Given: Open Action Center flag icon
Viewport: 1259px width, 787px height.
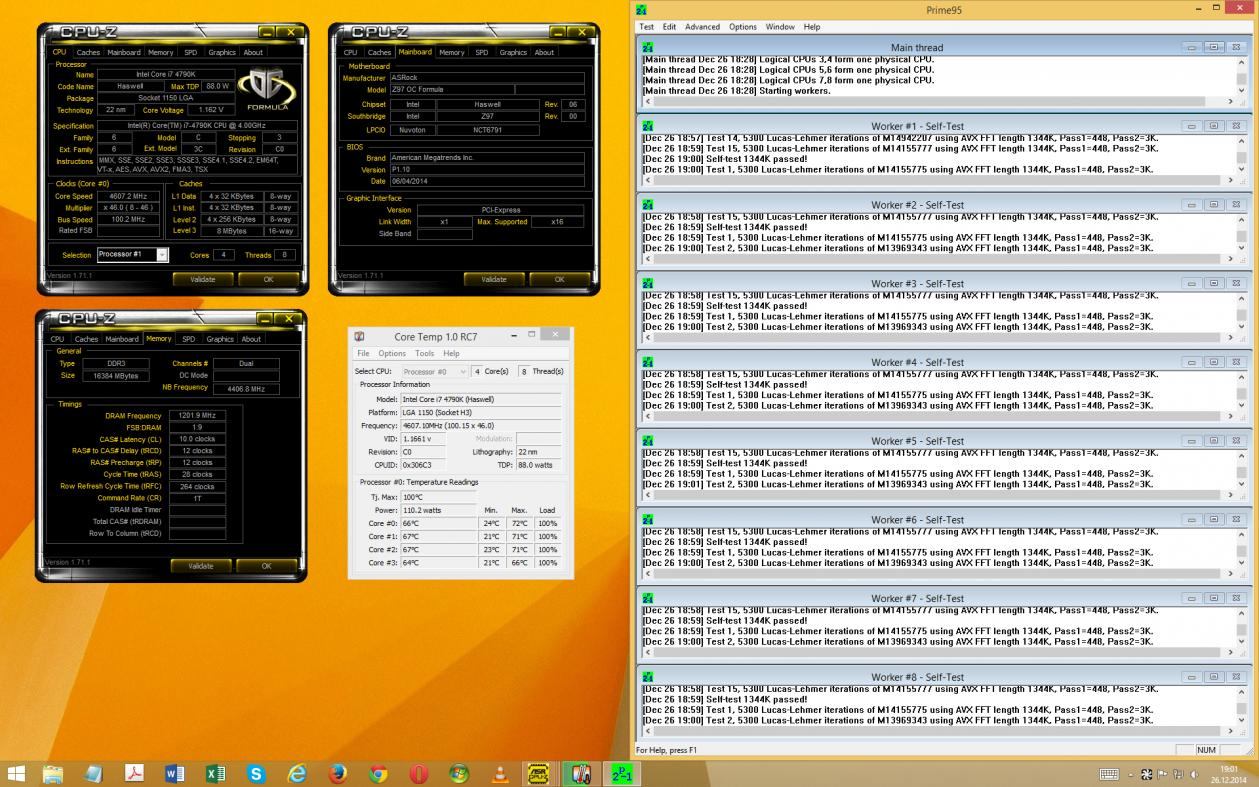Looking at the screenshot, I should [1163, 774].
